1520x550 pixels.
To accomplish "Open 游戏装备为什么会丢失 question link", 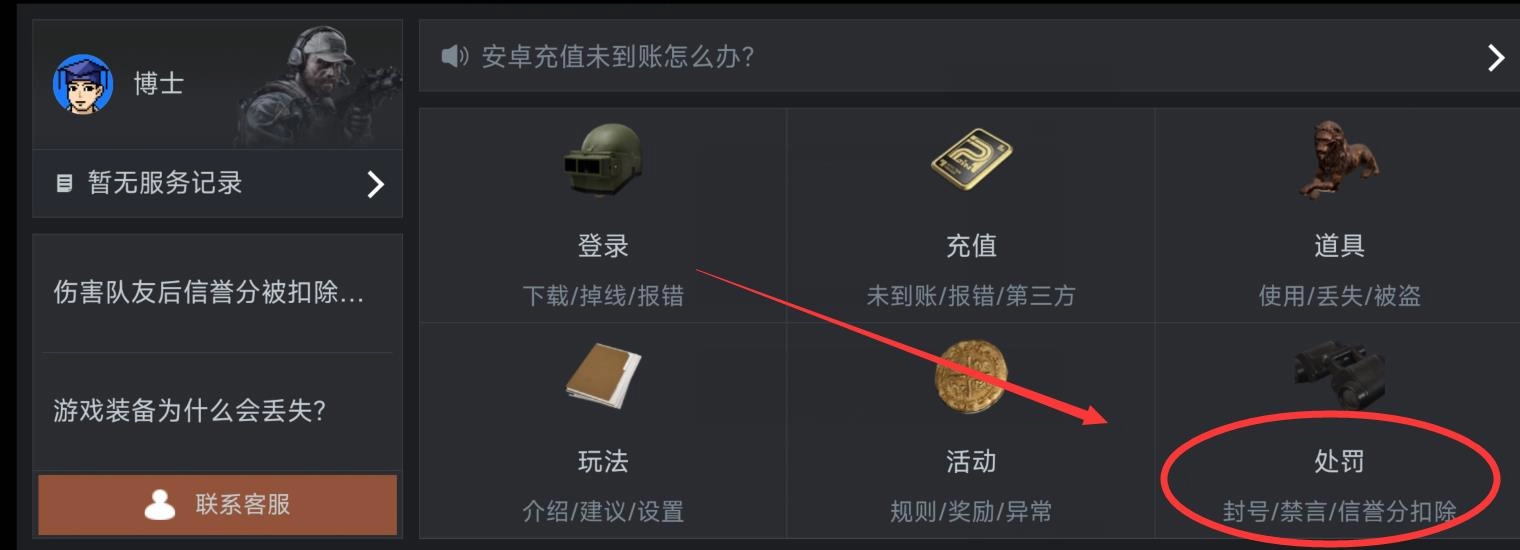I will (189, 410).
